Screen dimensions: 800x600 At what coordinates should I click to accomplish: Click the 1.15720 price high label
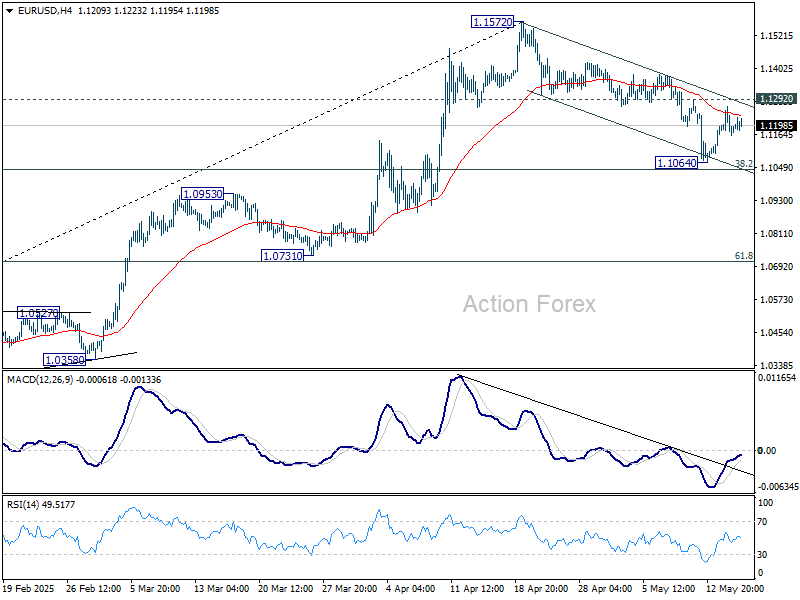(492, 22)
